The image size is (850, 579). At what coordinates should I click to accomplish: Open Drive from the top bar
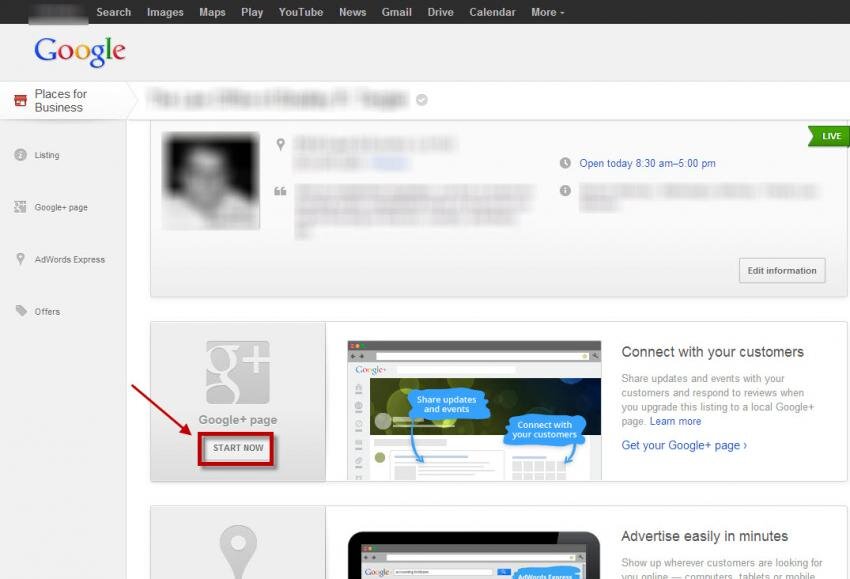440,12
